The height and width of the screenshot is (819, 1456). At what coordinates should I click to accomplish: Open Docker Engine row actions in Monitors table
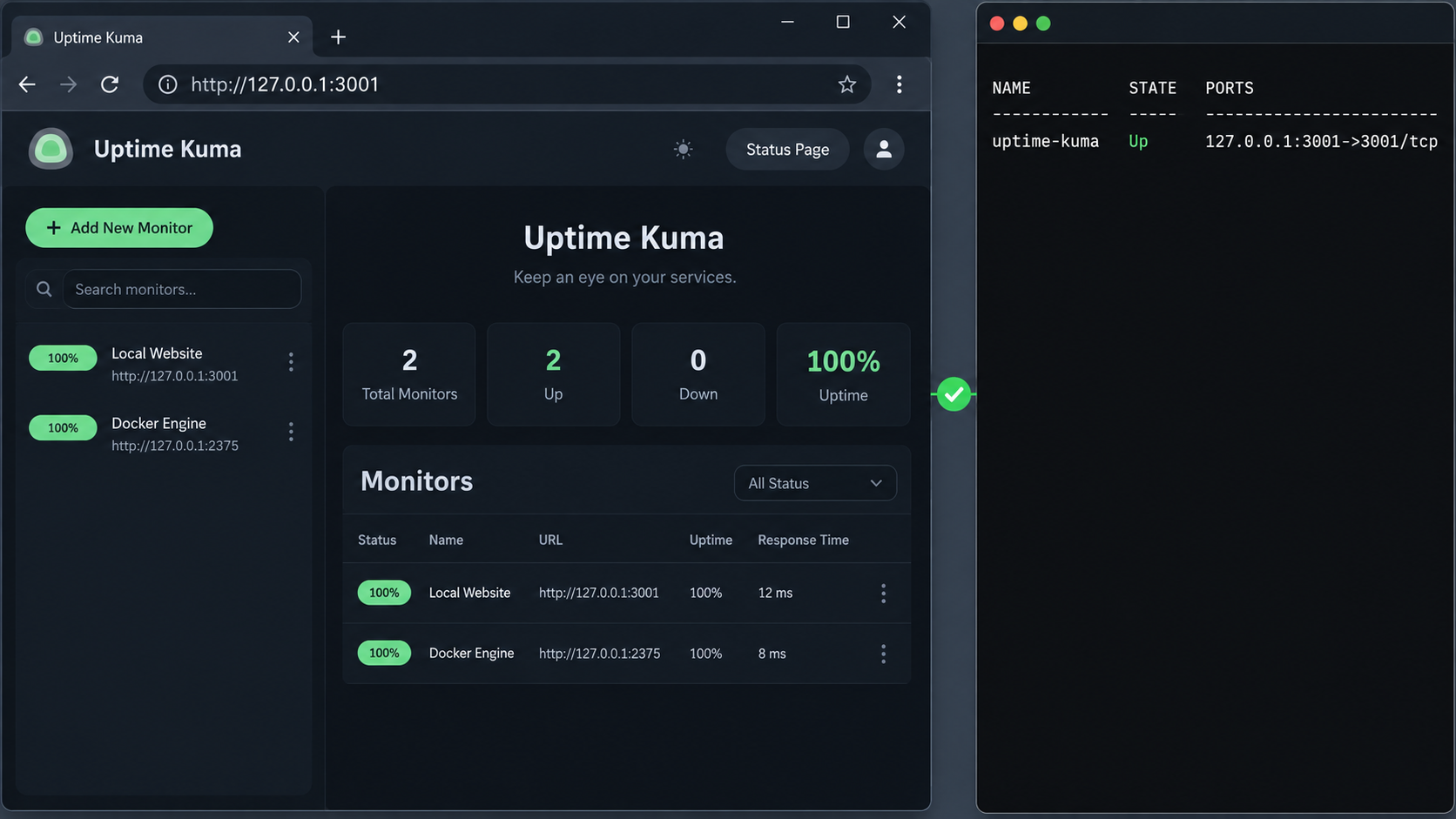click(883, 654)
